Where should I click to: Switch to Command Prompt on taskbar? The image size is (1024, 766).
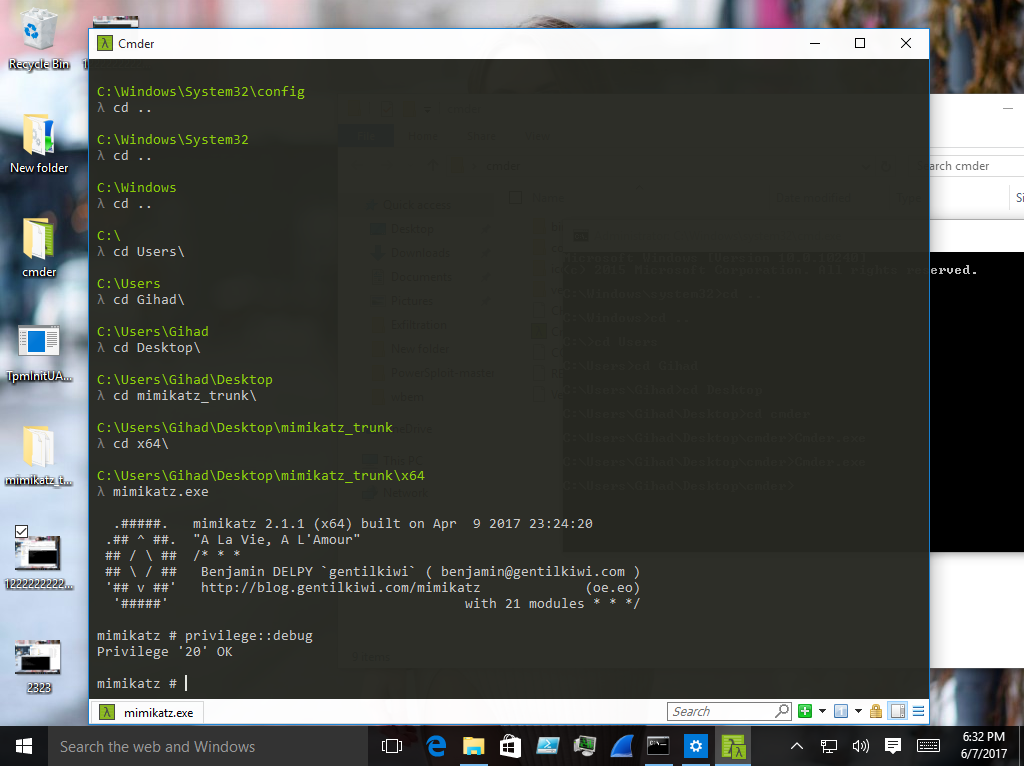[658, 746]
